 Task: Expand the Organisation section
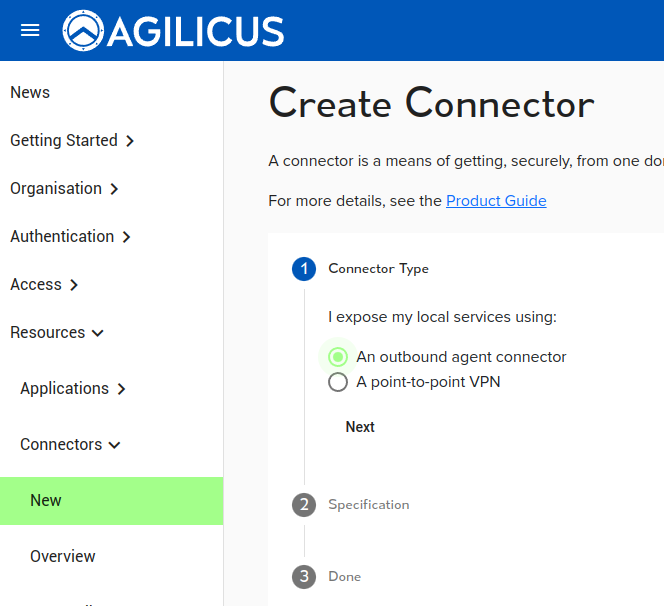pos(64,189)
